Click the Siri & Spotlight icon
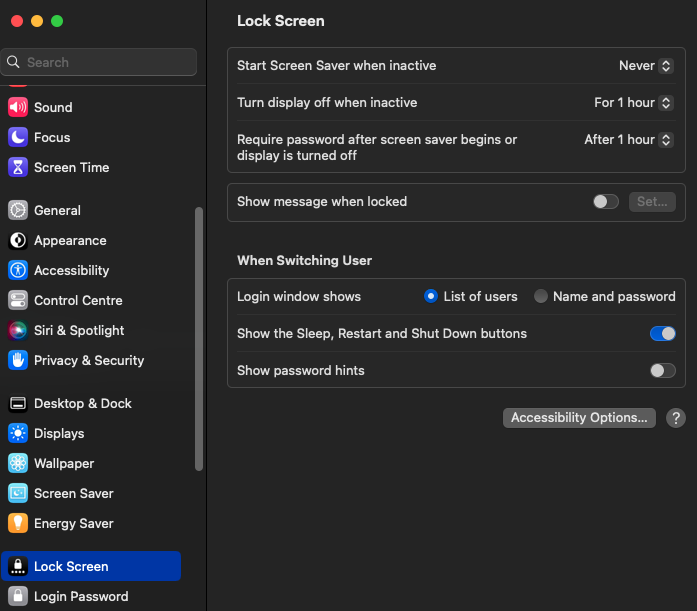Viewport: 697px width, 611px height. (x=18, y=330)
